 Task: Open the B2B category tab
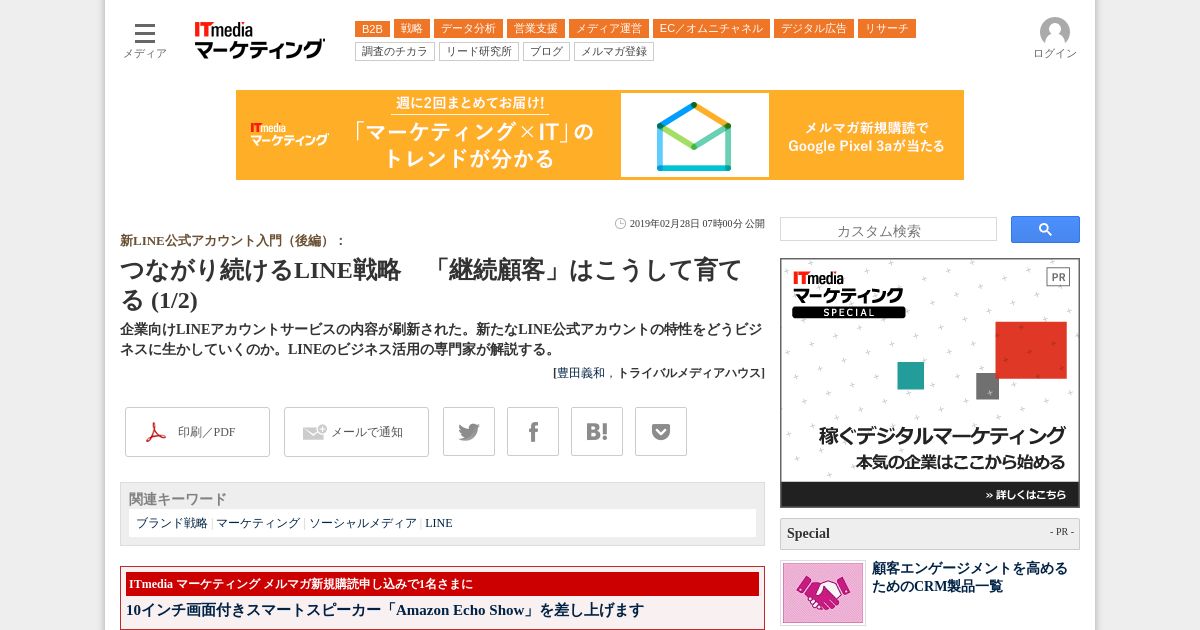point(372,29)
